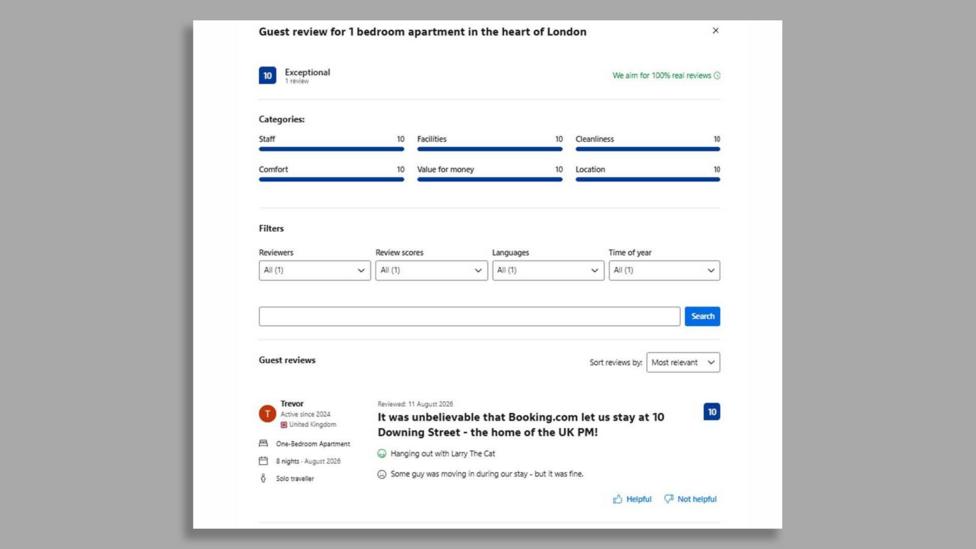Click the United Kingdom flag icon
Image resolution: width=976 pixels, height=549 pixels.
[284, 425]
